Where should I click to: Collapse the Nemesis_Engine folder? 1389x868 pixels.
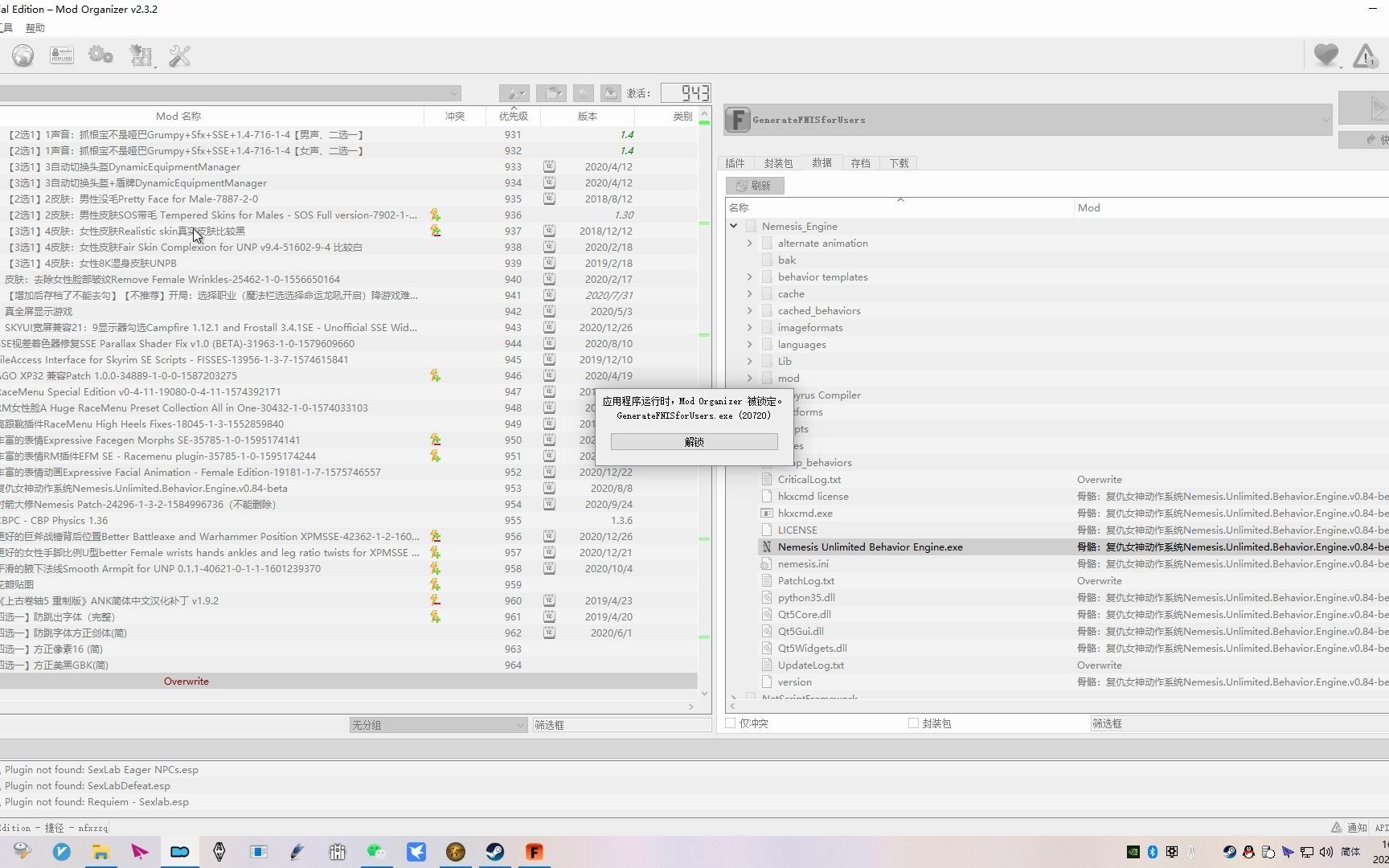[734, 226]
